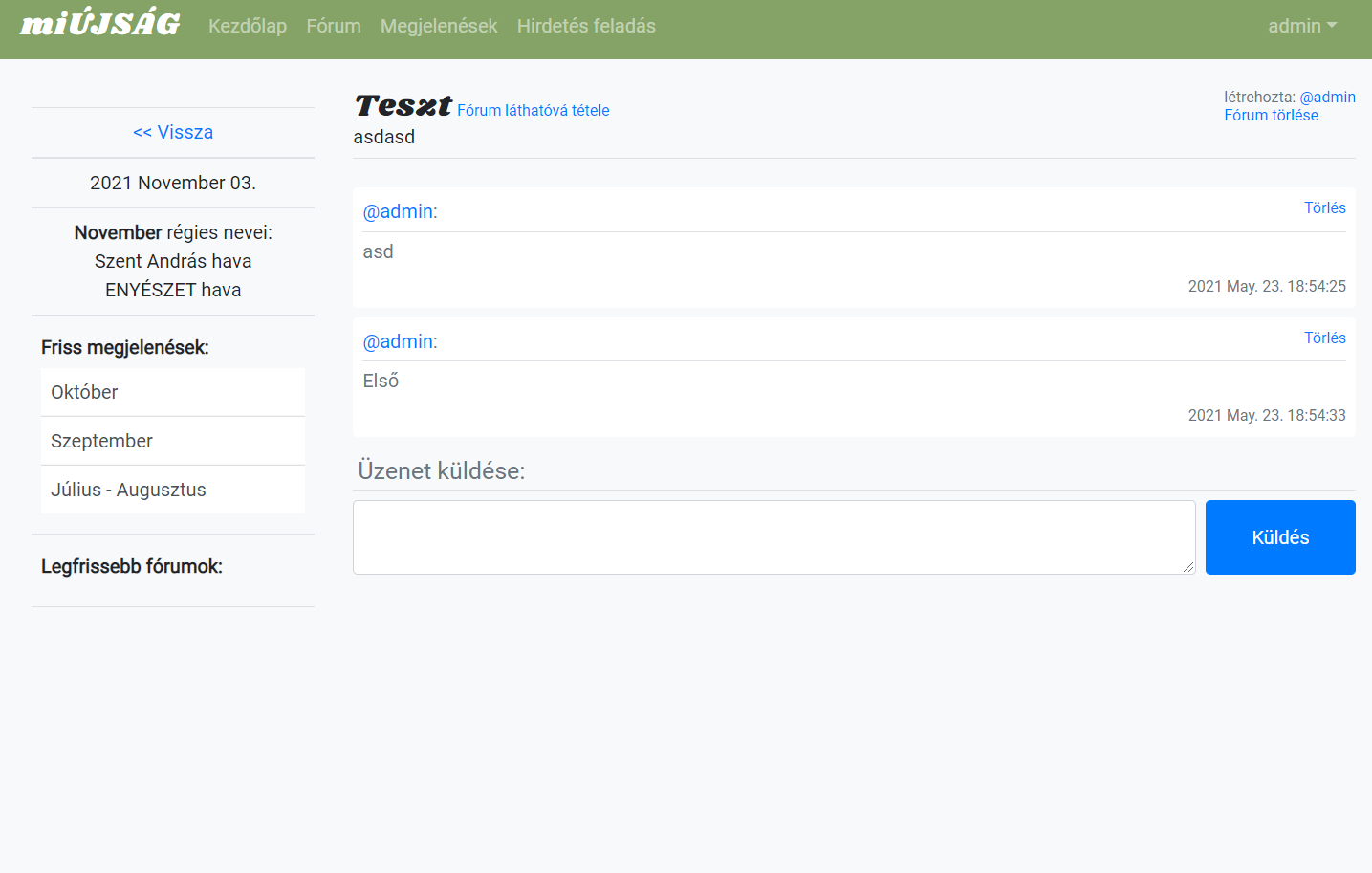Click the Üzenet küldése heading
This screenshot has height=873, width=1372.
(442, 470)
